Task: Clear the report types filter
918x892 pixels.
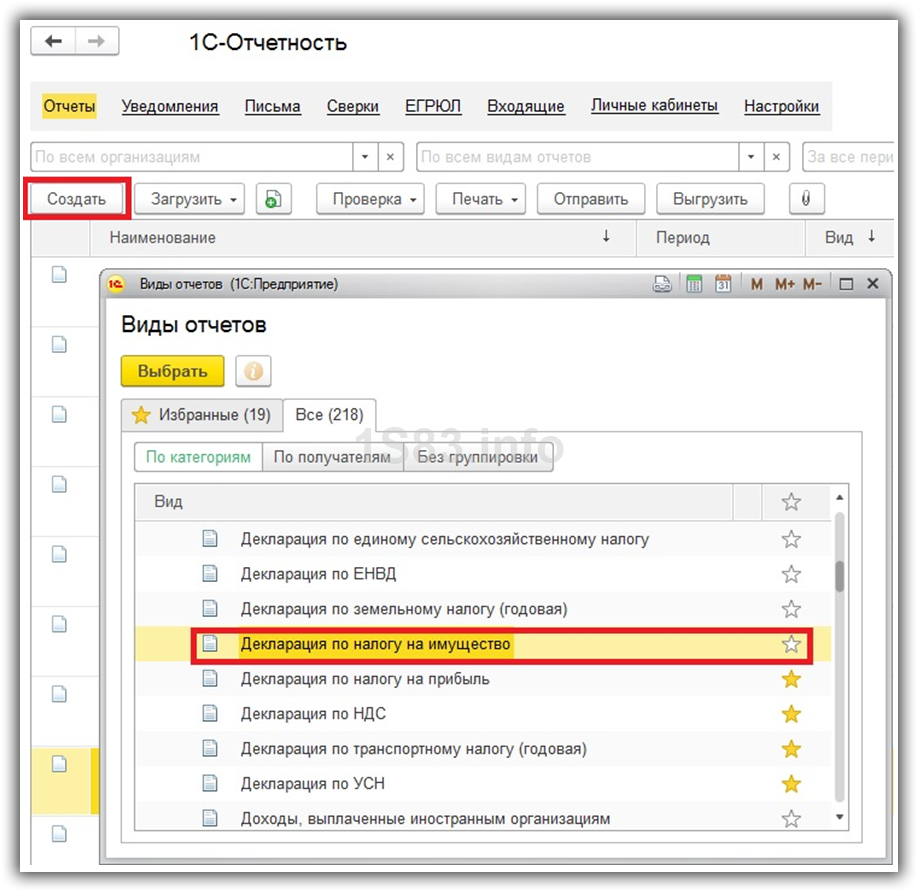Action: pos(776,157)
